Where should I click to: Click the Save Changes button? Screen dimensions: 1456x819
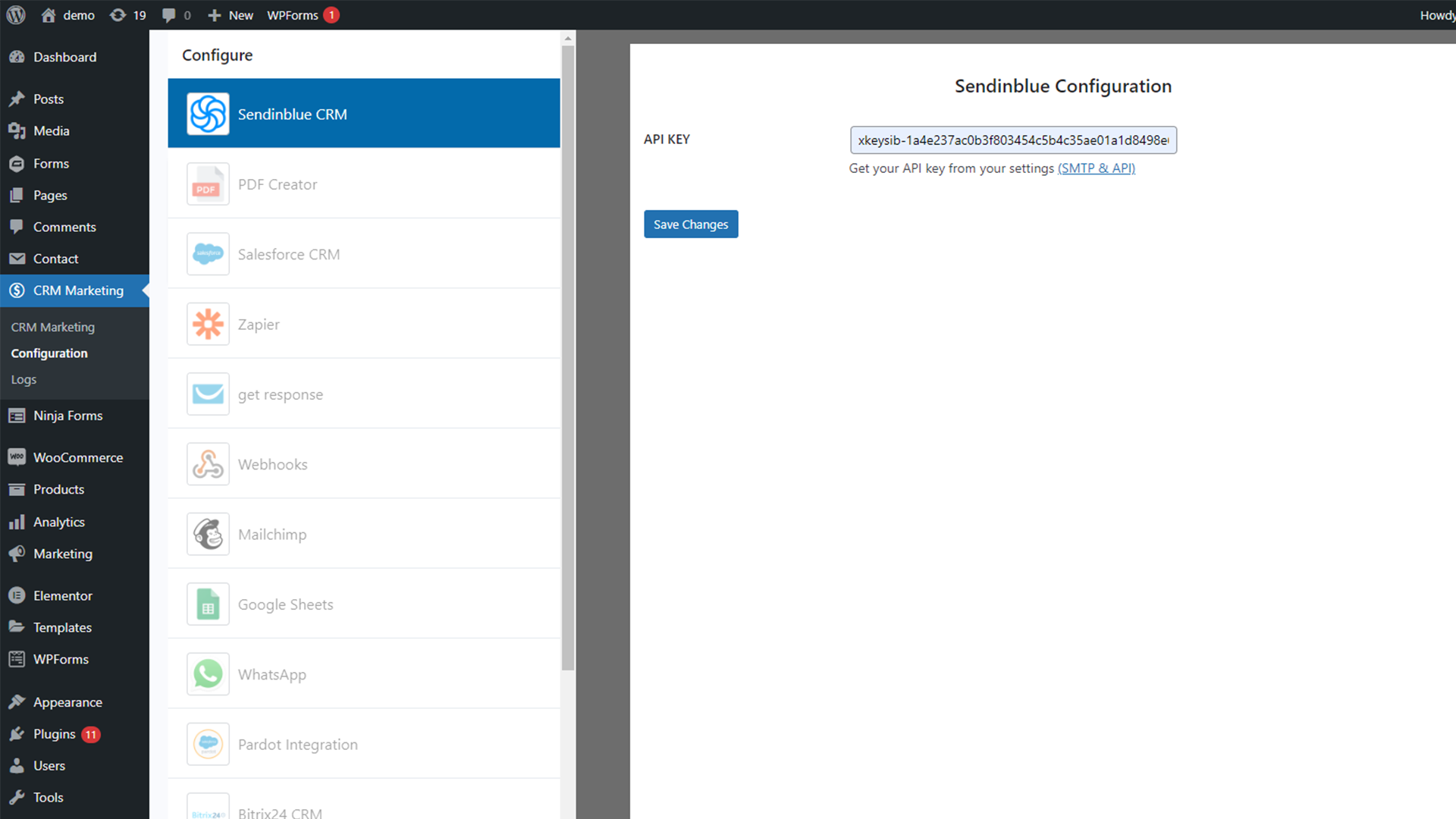(690, 224)
